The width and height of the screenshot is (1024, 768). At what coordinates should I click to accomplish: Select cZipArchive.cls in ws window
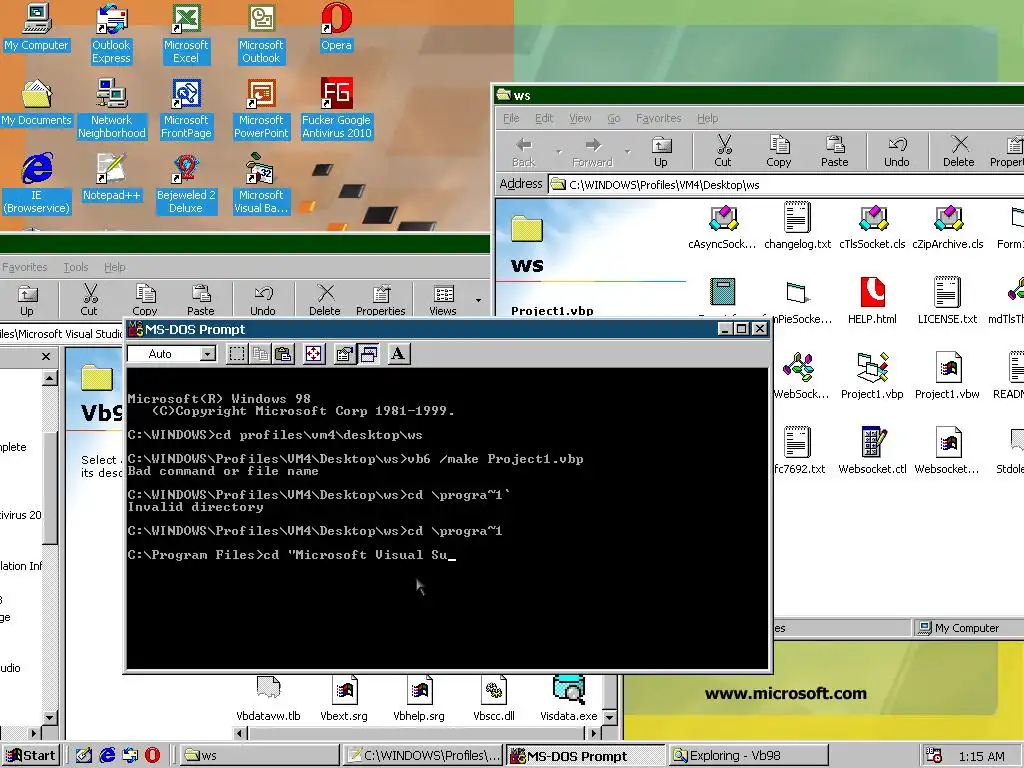pyautogui.click(x=948, y=227)
